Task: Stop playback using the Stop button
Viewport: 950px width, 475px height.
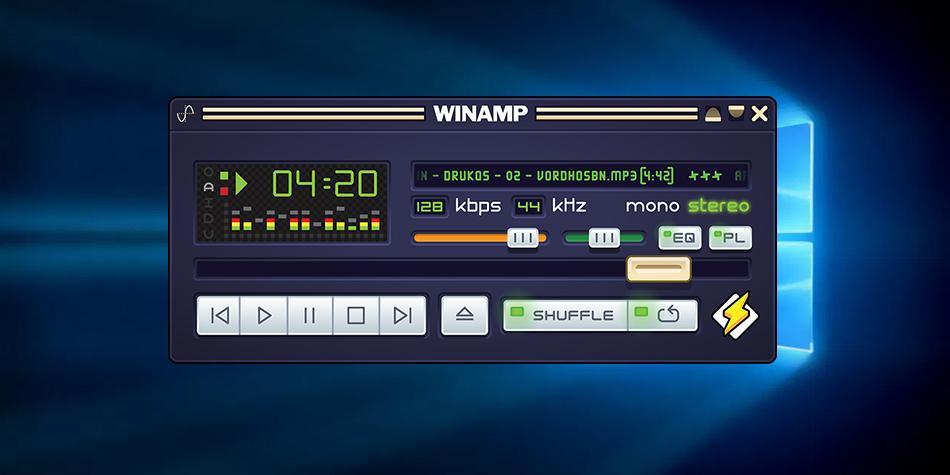Action: pyautogui.click(x=356, y=316)
